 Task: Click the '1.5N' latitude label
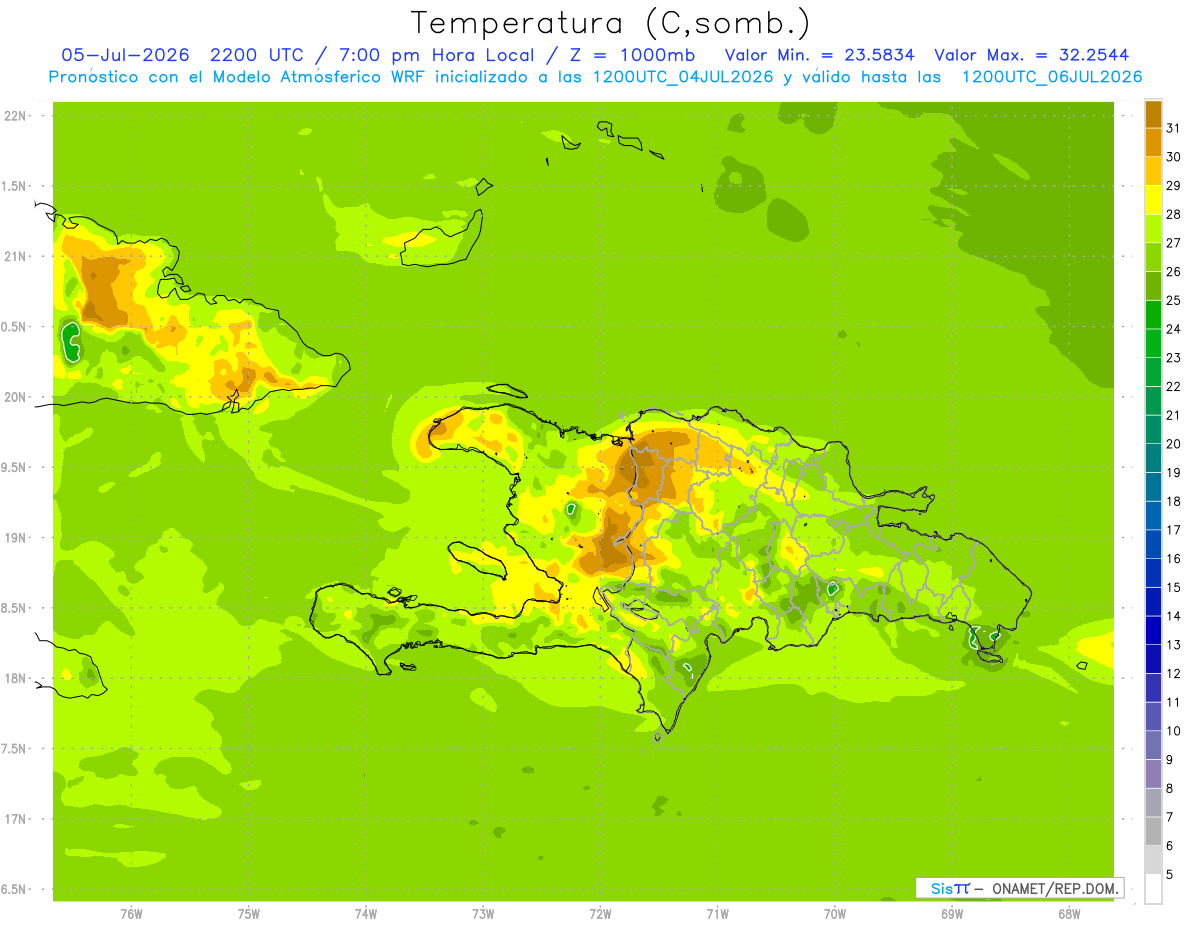(14, 186)
